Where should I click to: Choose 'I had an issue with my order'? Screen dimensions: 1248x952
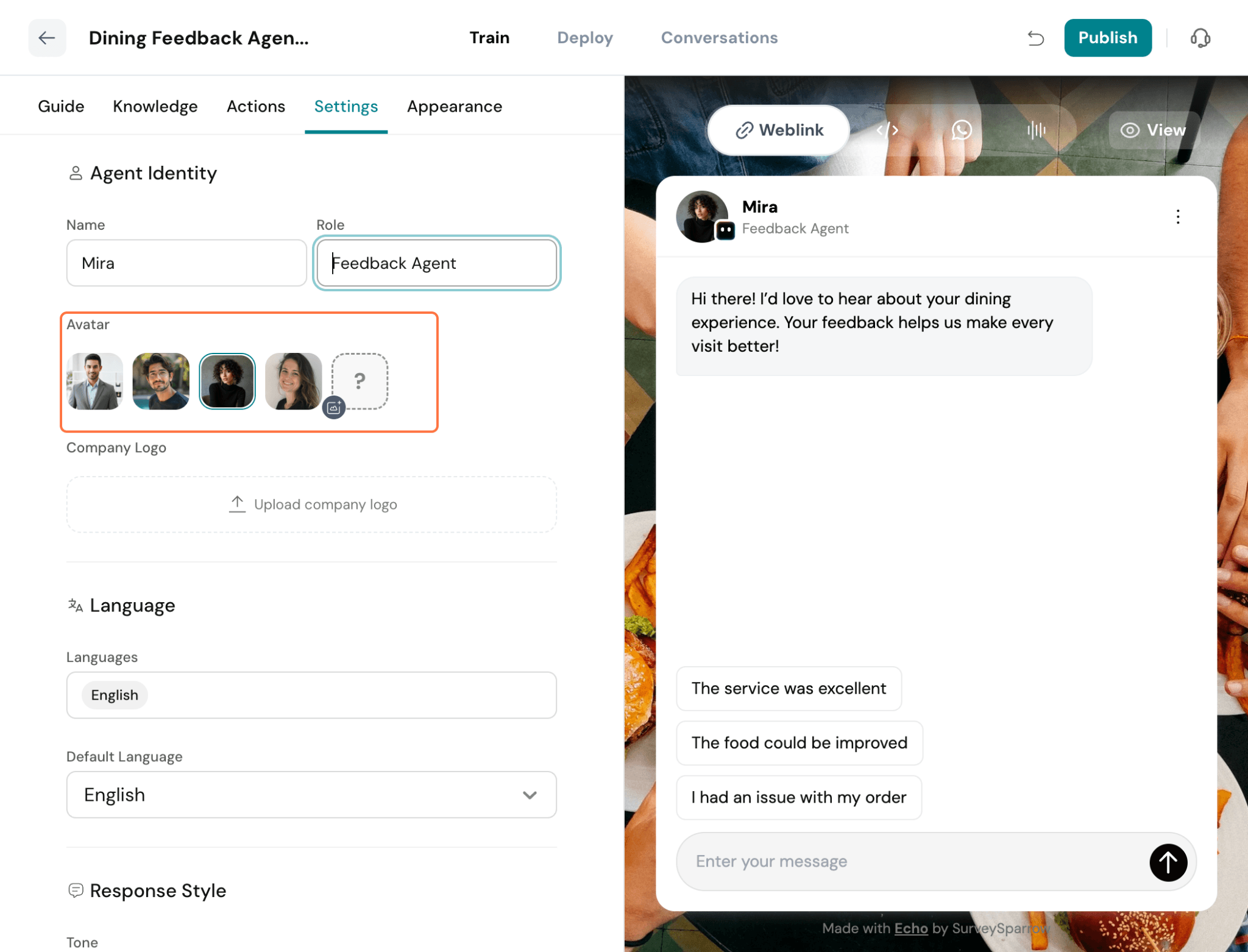(798, 797)
